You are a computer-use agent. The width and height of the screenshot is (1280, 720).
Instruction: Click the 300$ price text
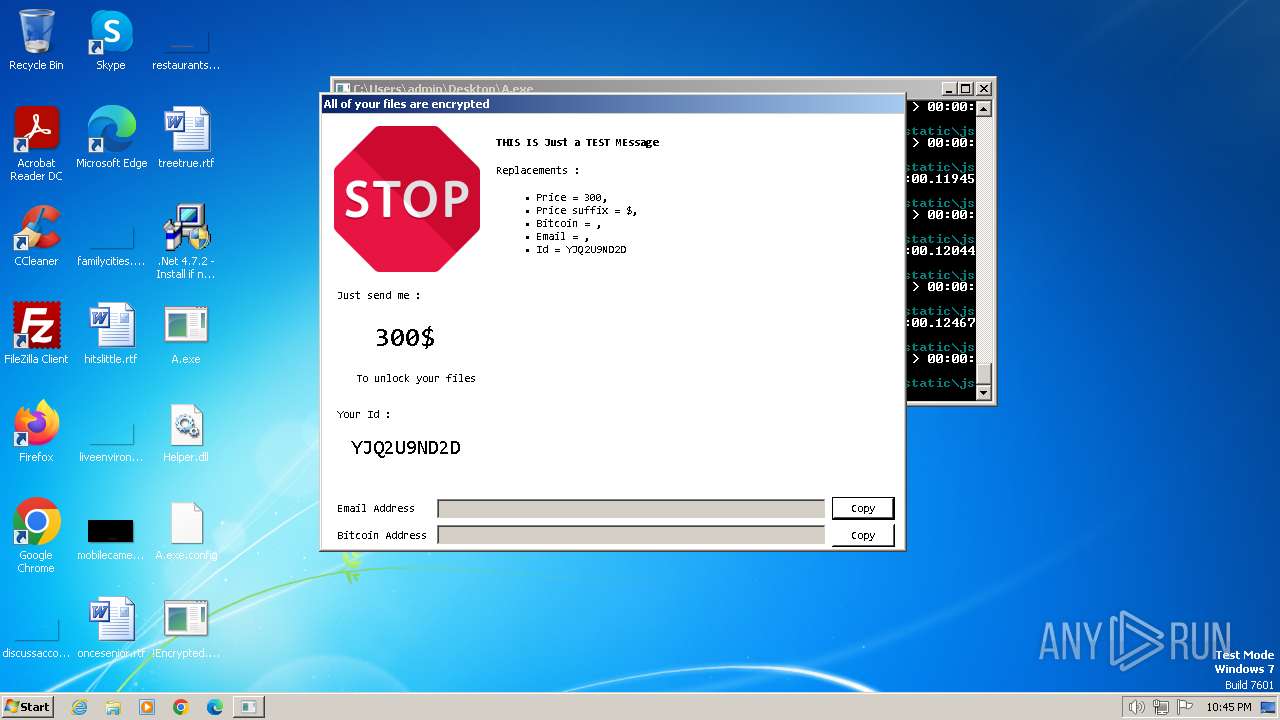tap(405, 338)
